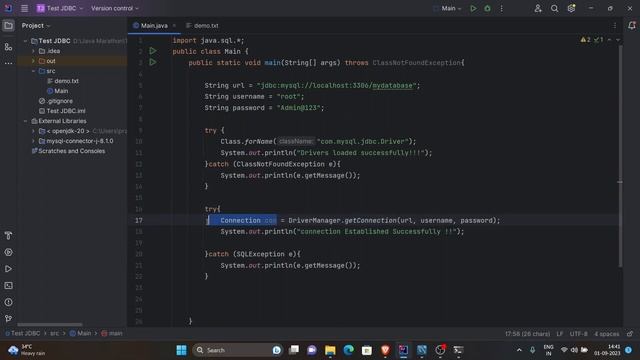Viewport: 640px width, 360px height.
Task: Open editor tabs options menu
Action: click(615, 25)
